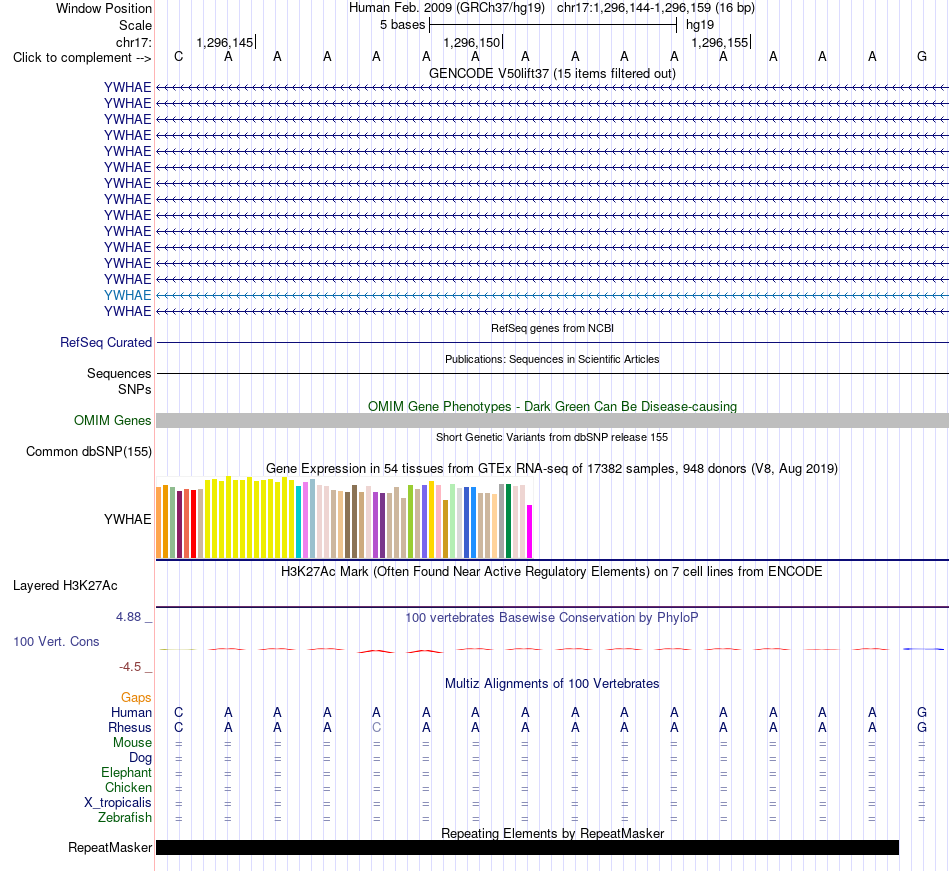Open the 'H3K27Ac Mark' ENCODE track title
The image size is (950, 871).
[552, 572]
